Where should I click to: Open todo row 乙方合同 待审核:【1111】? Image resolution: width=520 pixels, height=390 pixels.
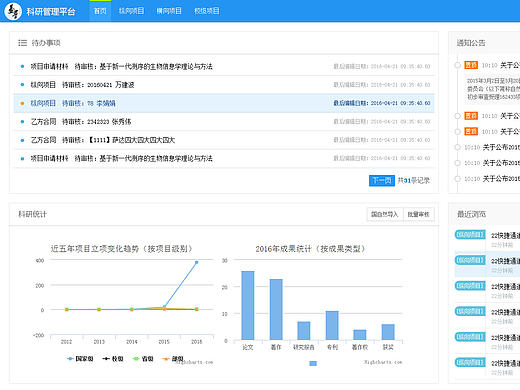point(224,140)
